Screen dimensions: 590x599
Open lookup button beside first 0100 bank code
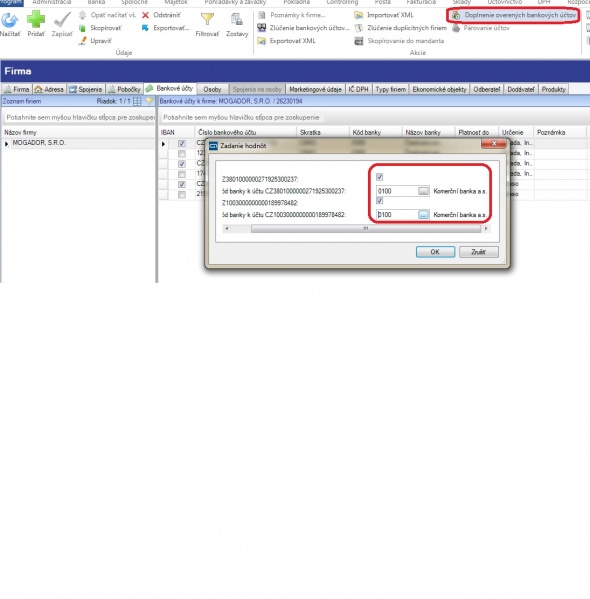(x=423, y=191)
